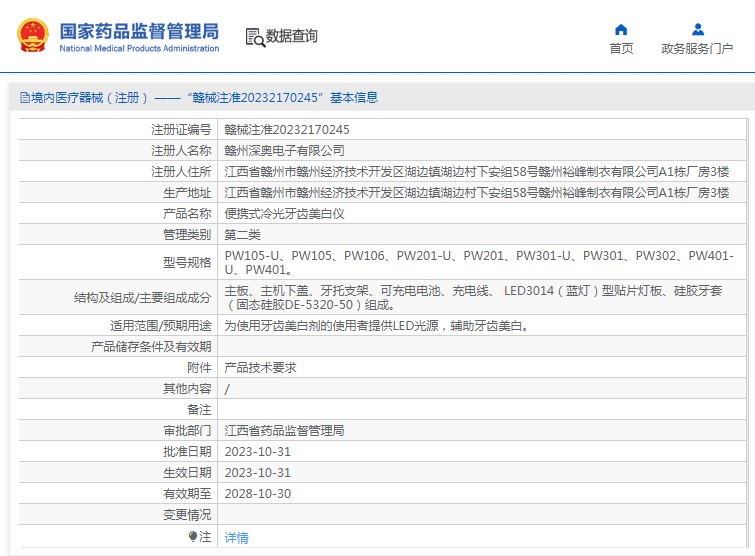The image size is (755, 556).
Task: Open the 首页 home link
Action: pos(621,49)
